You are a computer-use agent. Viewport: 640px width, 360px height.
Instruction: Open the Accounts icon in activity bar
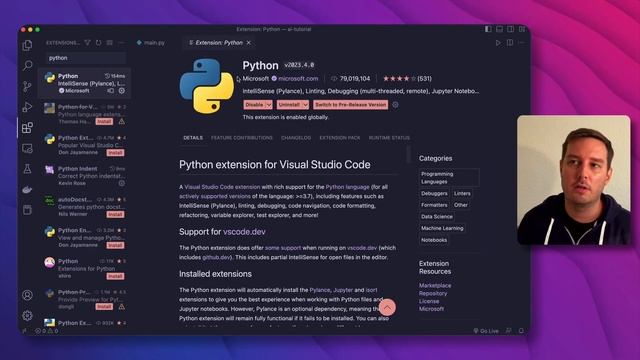[27, 295]
